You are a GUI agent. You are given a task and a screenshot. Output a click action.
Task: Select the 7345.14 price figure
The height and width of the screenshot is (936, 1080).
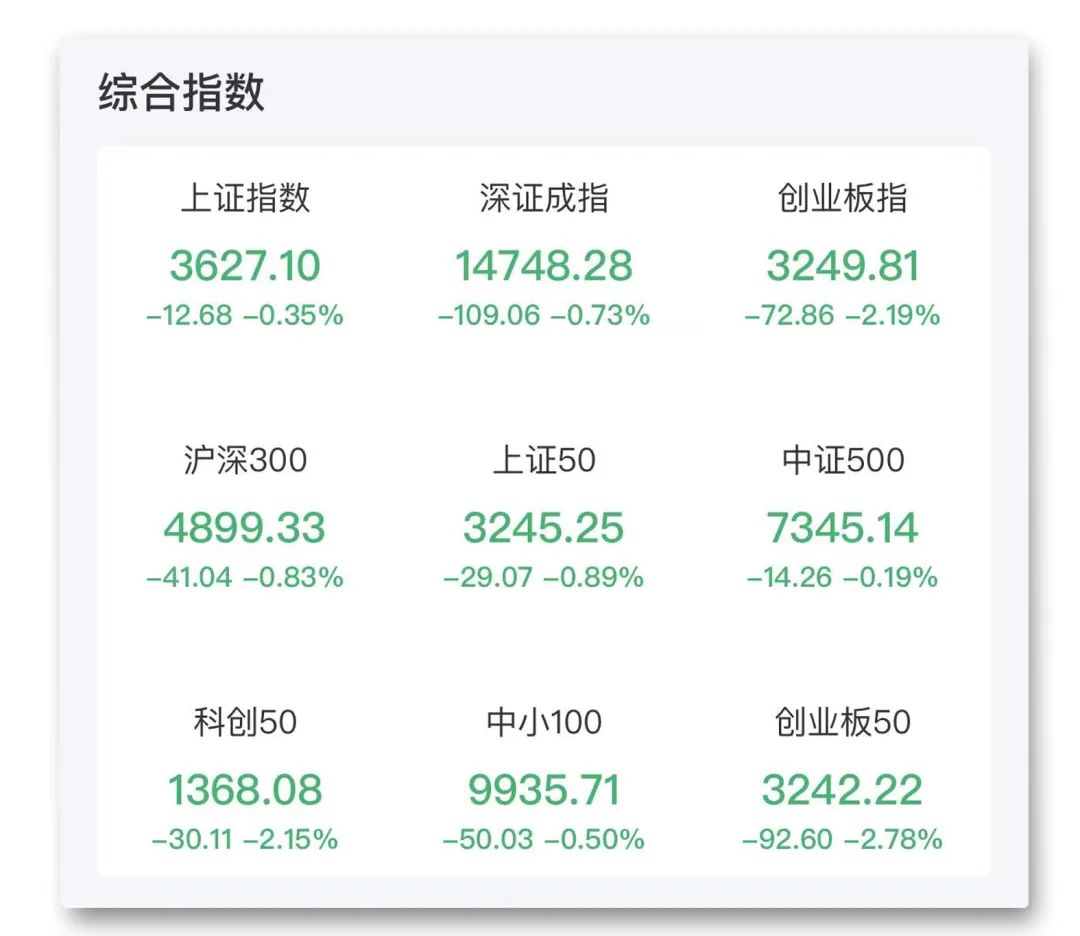842,528
